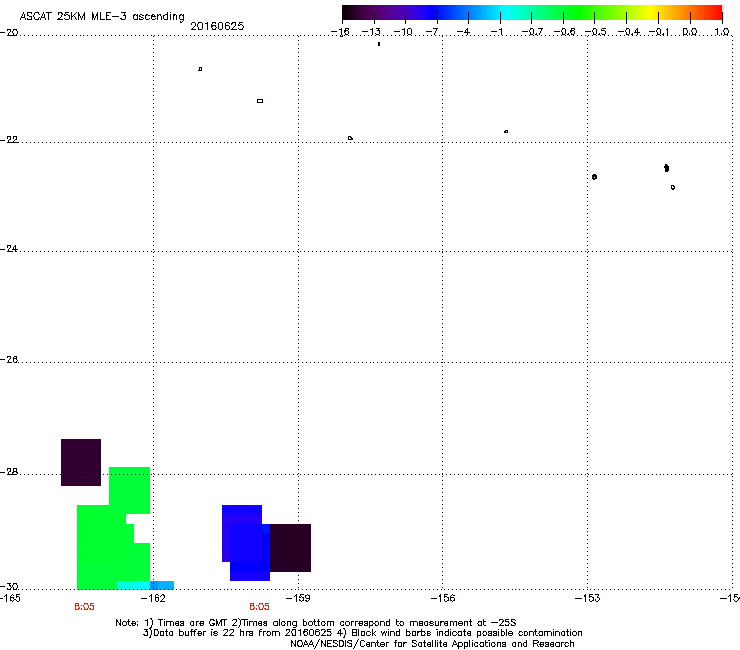
Task: Click the -28 latitude axis label
Action: pyautogui.click(x=9, y=472)
